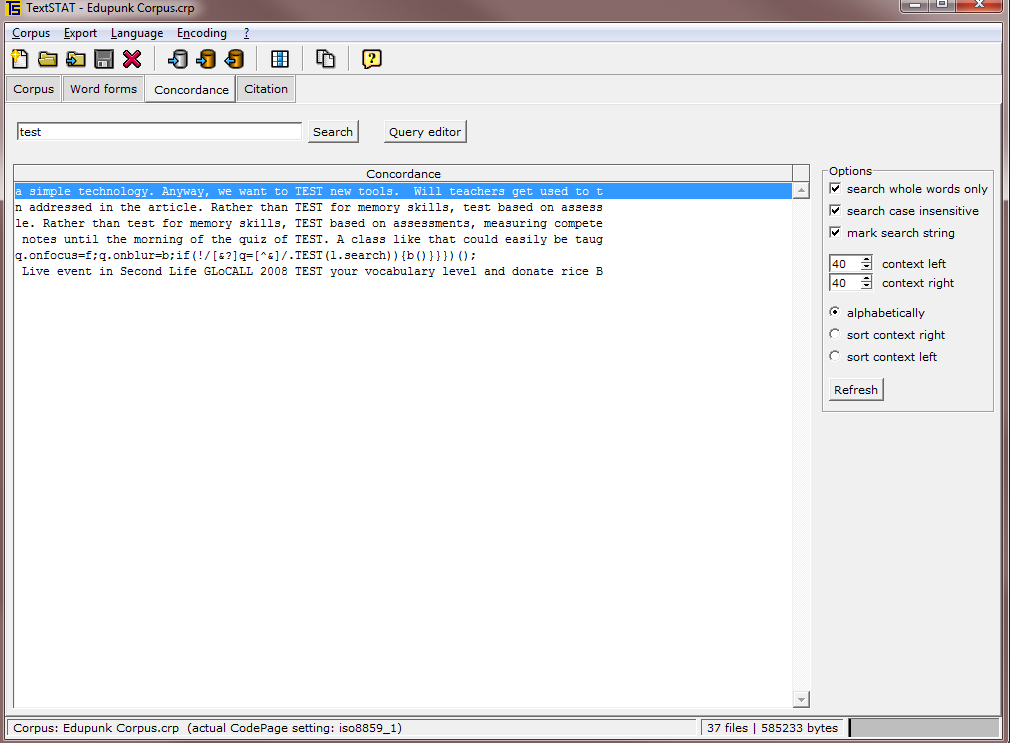Viewport: 1010px width, 743px height.
Task: Open a corpus via the plain folder icon
Action: pyautogui.click(x=48, y=59)
